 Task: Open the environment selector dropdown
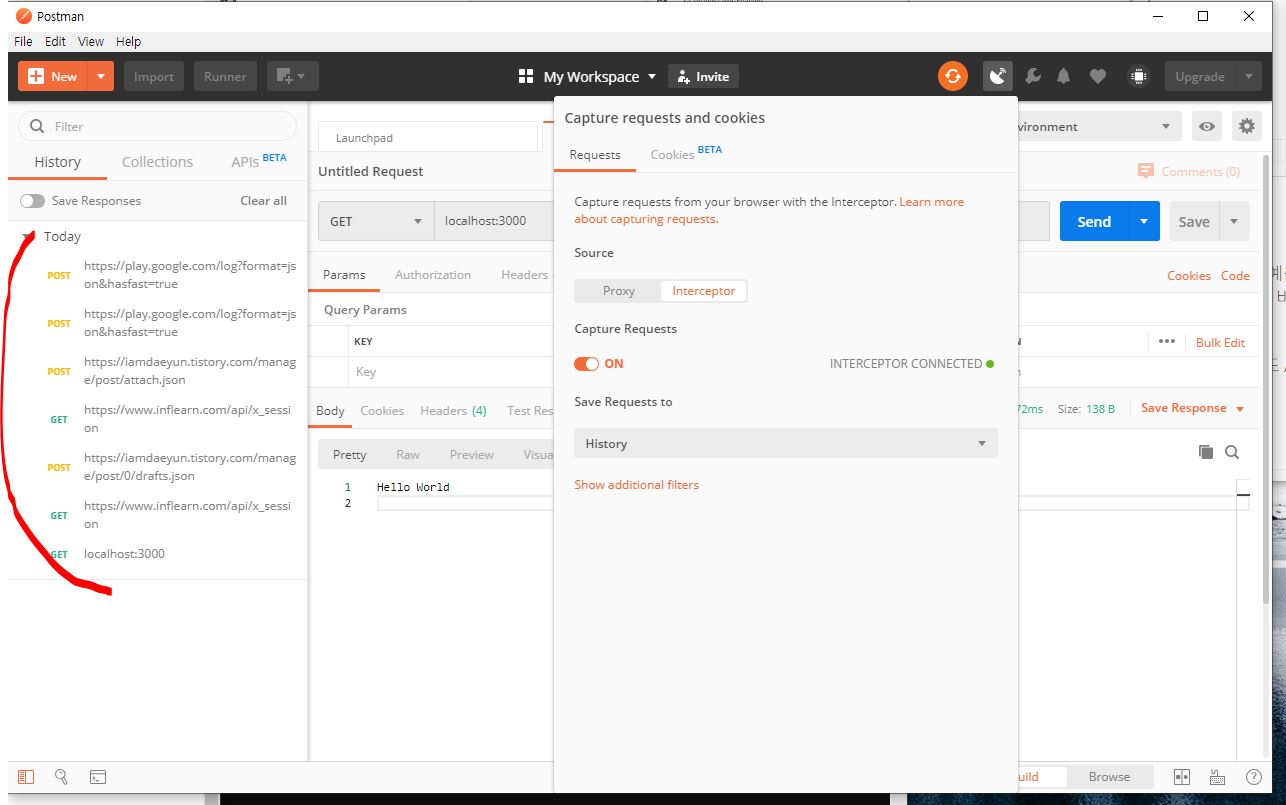[x=1099, y=127]
